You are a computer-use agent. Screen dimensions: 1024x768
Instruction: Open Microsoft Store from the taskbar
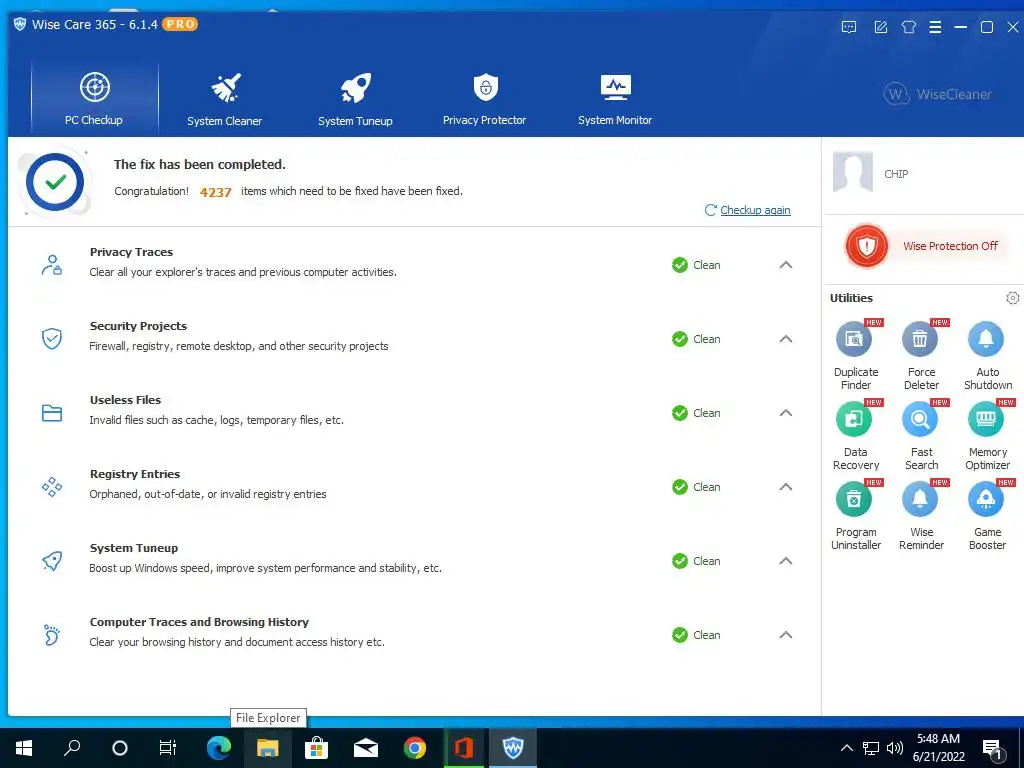[316, 748]
